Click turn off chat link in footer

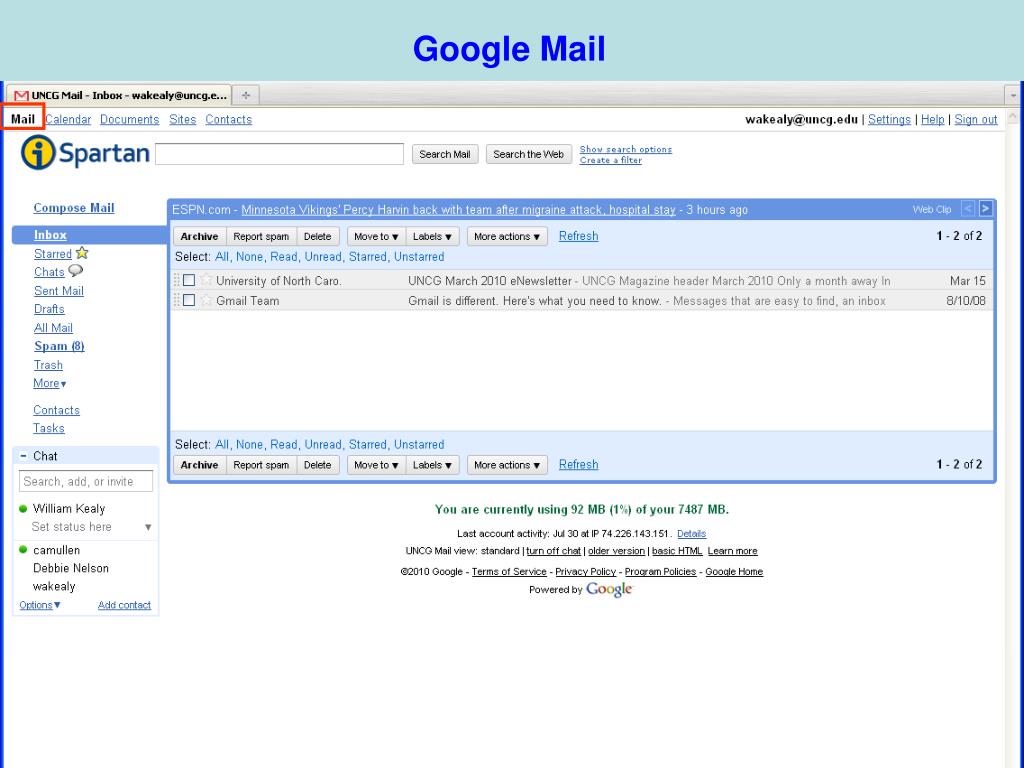(x=554, y=551)
